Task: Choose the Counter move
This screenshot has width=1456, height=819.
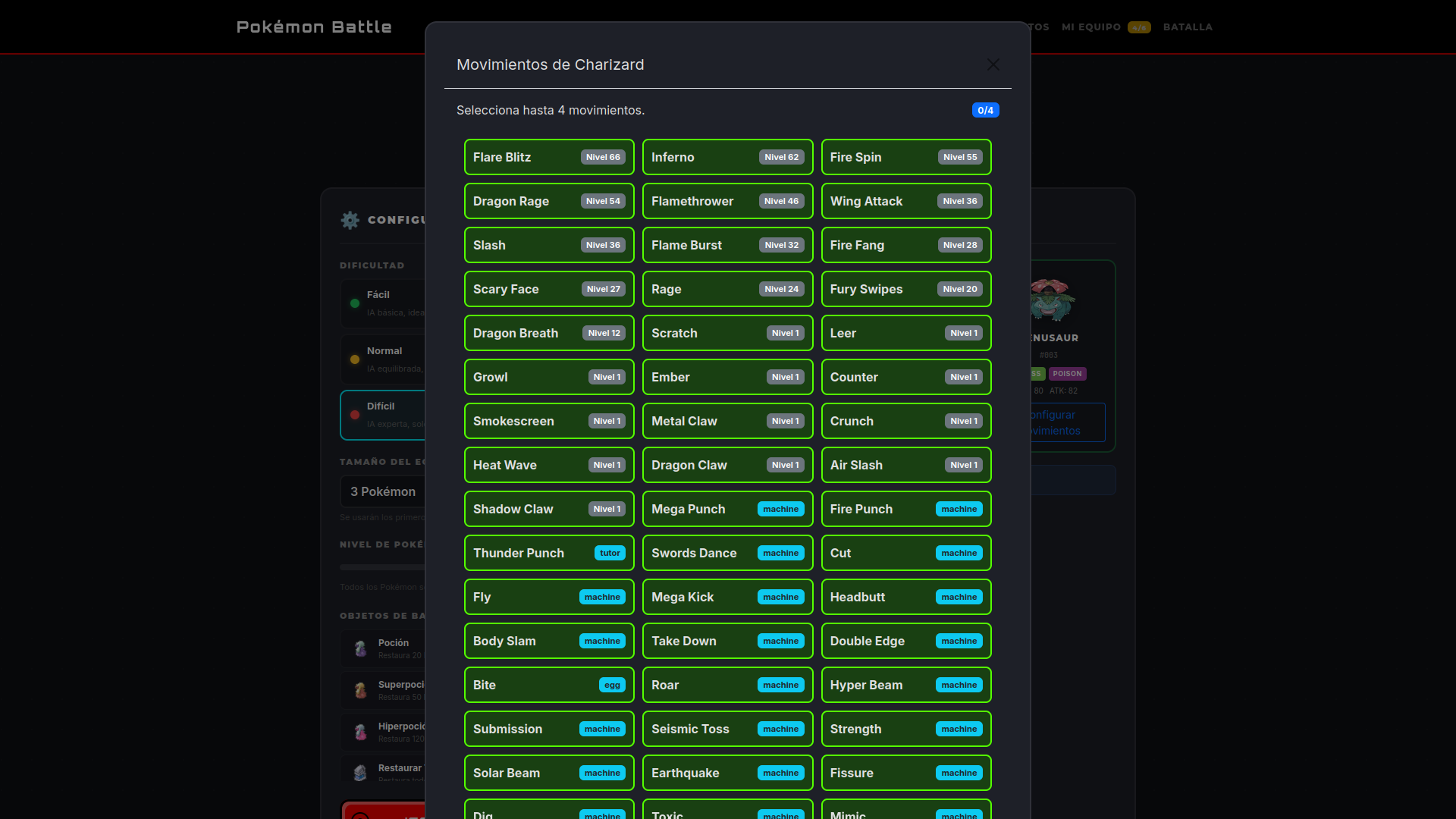Action: pyautogui.click(x=906, y=377)
